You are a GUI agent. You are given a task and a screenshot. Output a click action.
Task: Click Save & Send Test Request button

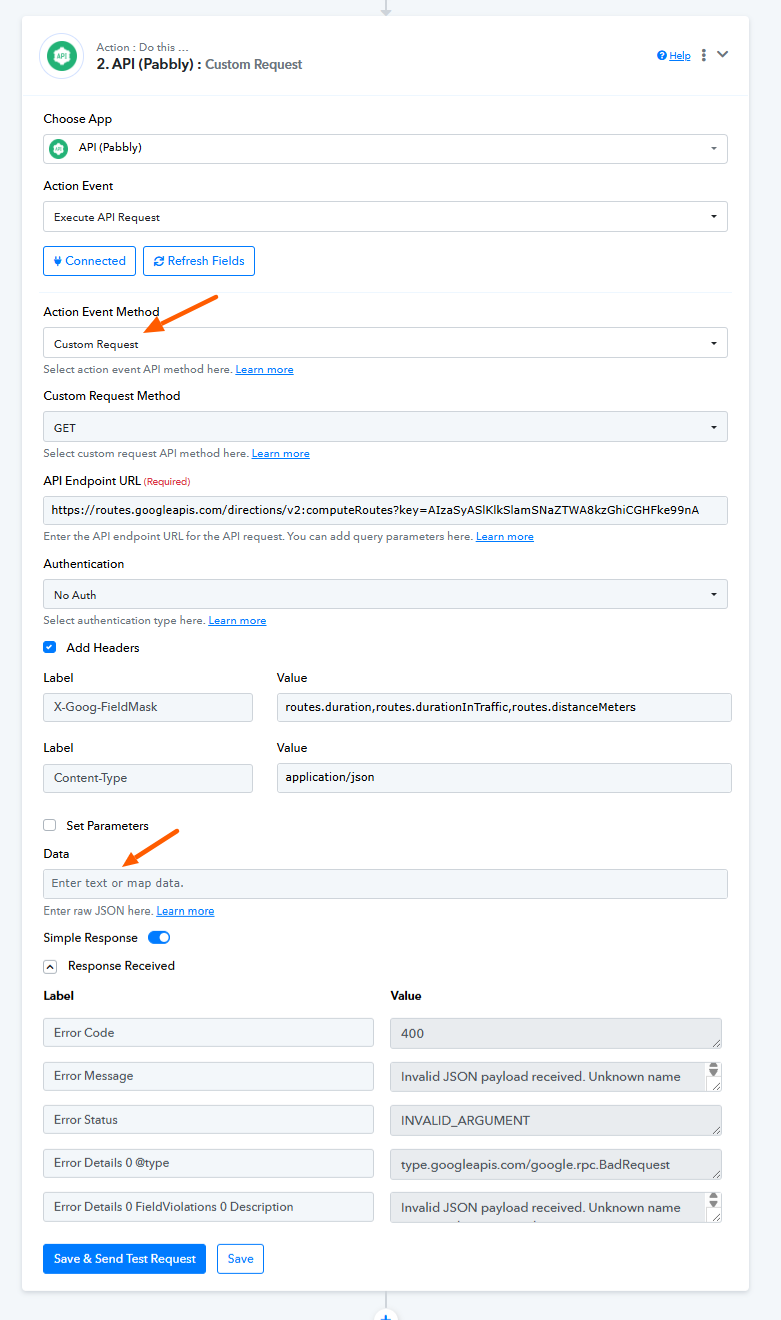124,1259
